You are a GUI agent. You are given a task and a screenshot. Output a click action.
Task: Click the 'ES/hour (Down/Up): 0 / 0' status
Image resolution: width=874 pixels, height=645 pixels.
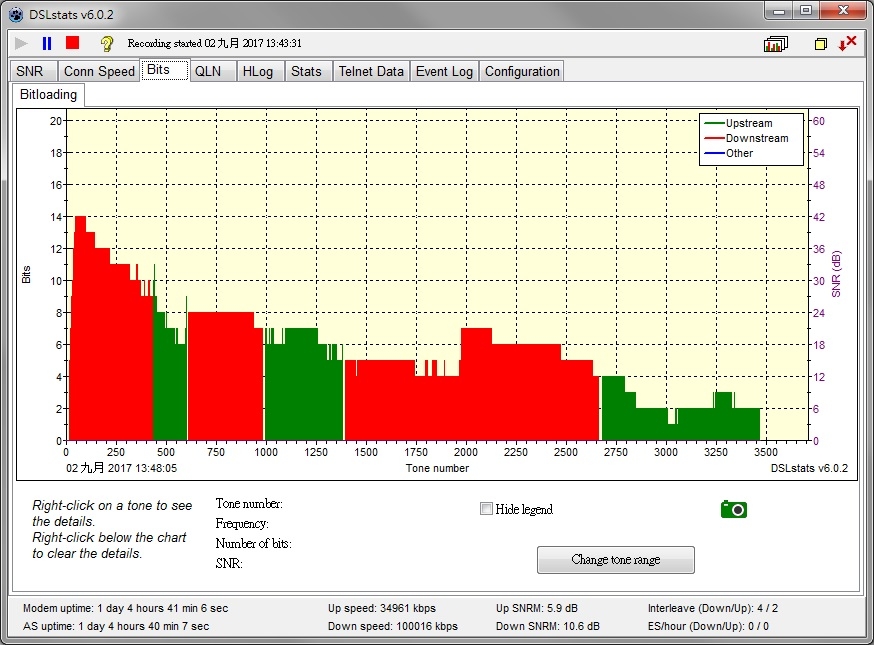click(x=708, y=626)
